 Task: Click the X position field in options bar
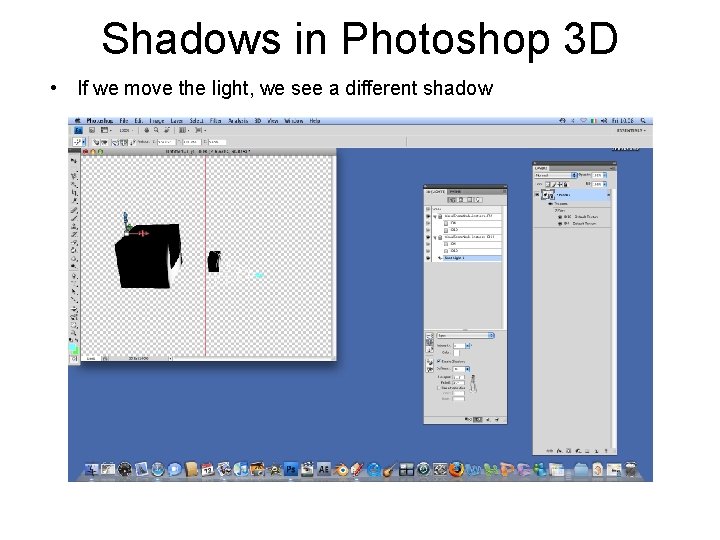(166, 142)
